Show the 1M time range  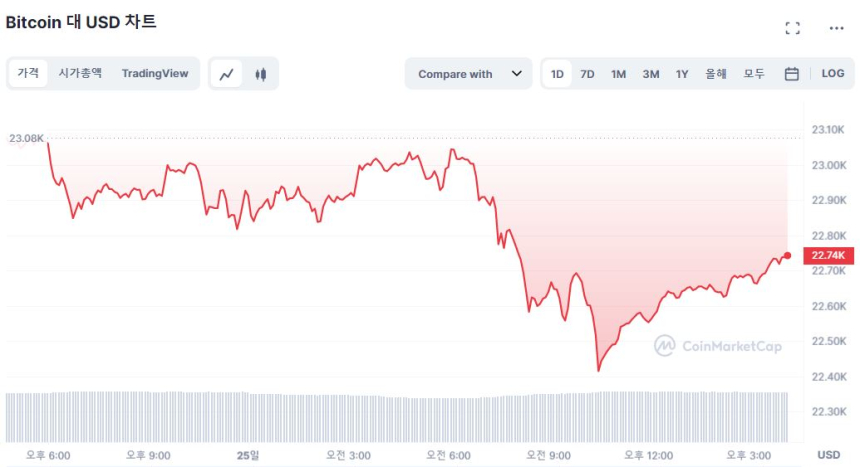618,74
